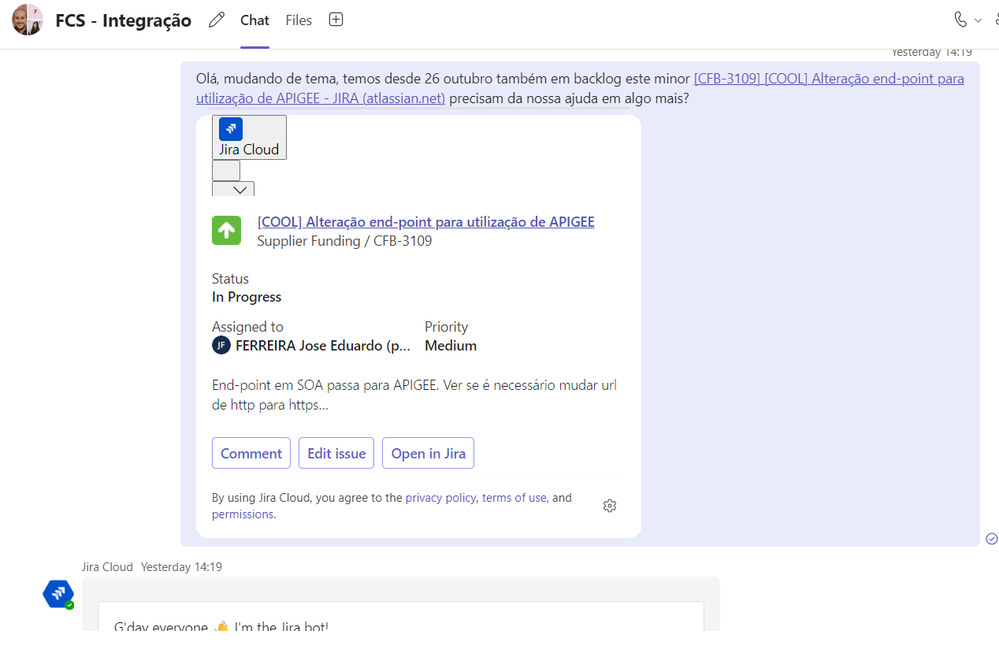Open the FCS - Integração group avatar

(27, 20)
